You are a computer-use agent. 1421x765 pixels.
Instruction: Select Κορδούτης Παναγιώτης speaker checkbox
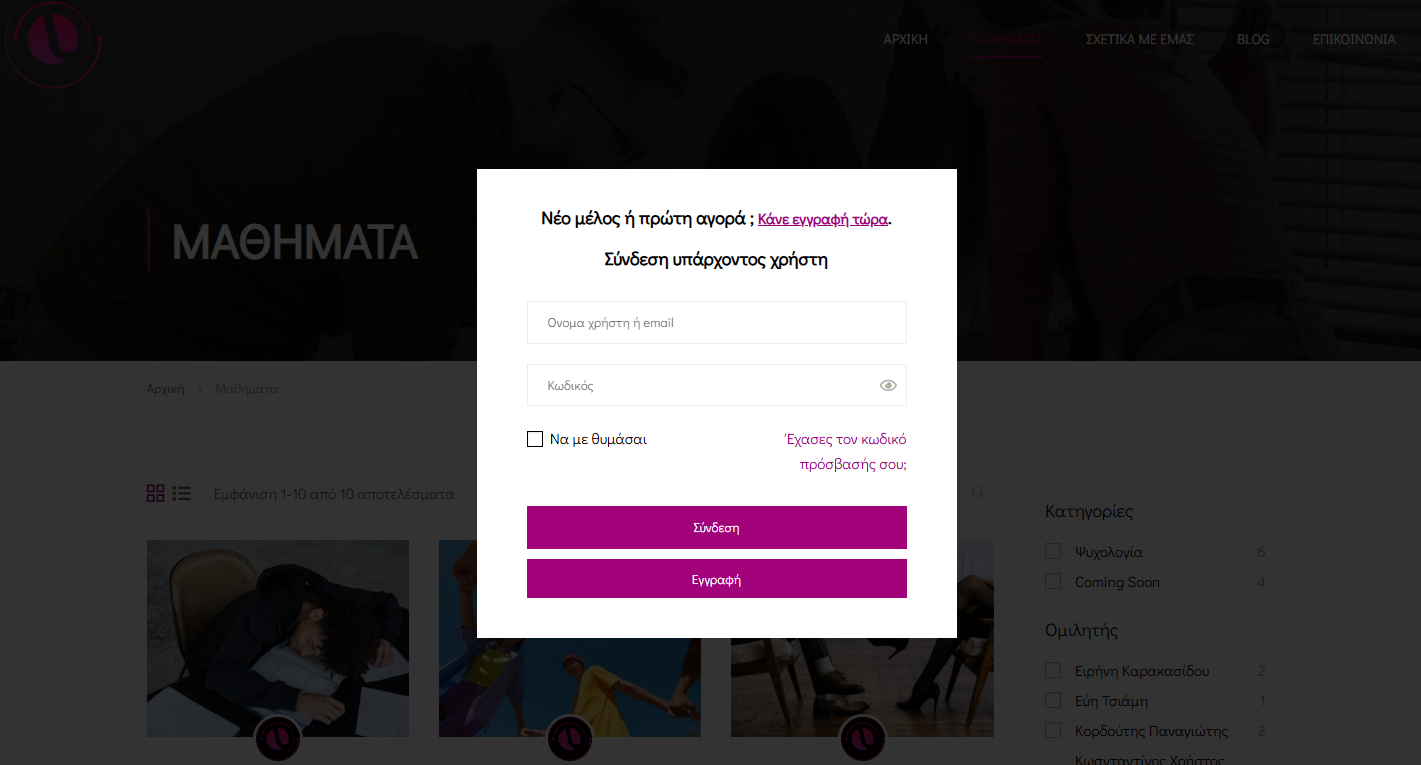1053,731
